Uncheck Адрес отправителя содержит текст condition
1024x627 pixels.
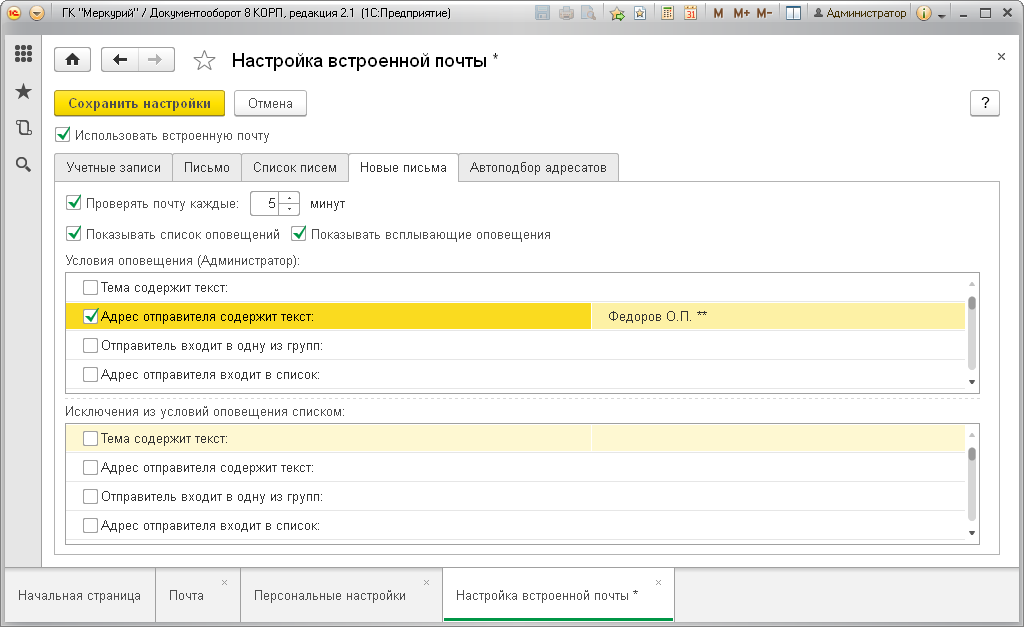[90, 316]
